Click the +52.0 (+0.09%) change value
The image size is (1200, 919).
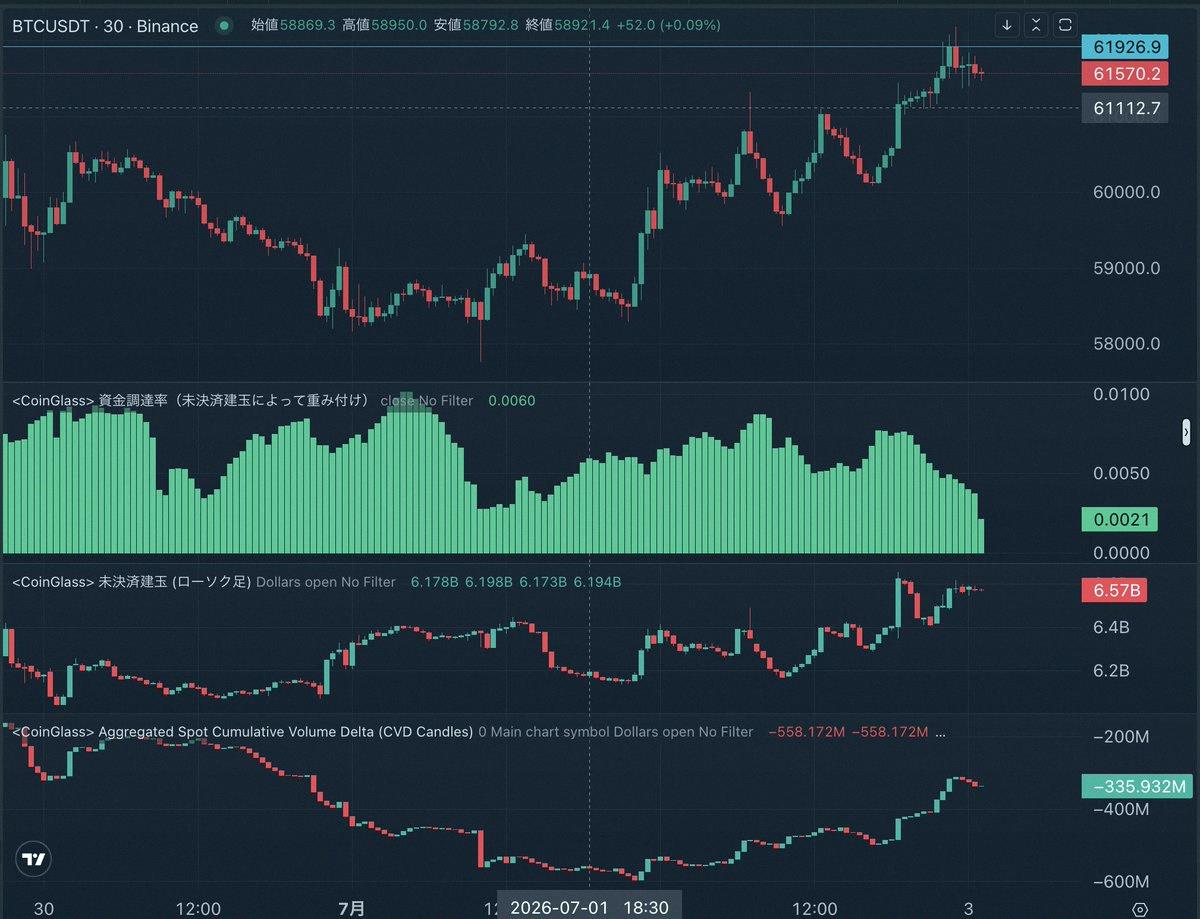668,25
